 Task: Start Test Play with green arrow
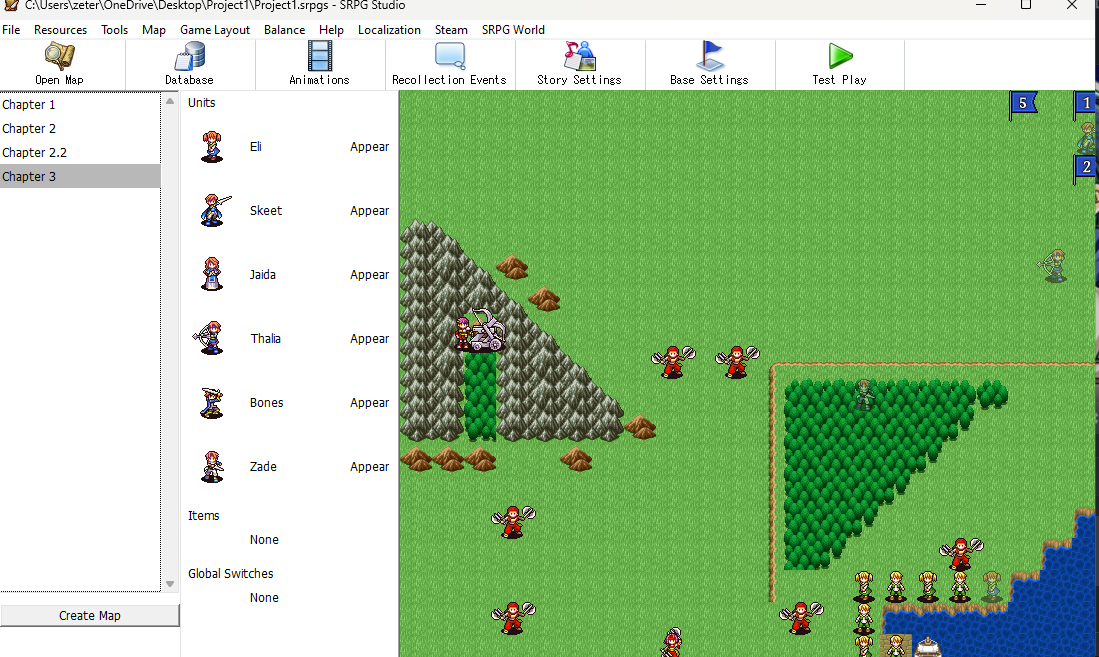(x=840, y=56)
